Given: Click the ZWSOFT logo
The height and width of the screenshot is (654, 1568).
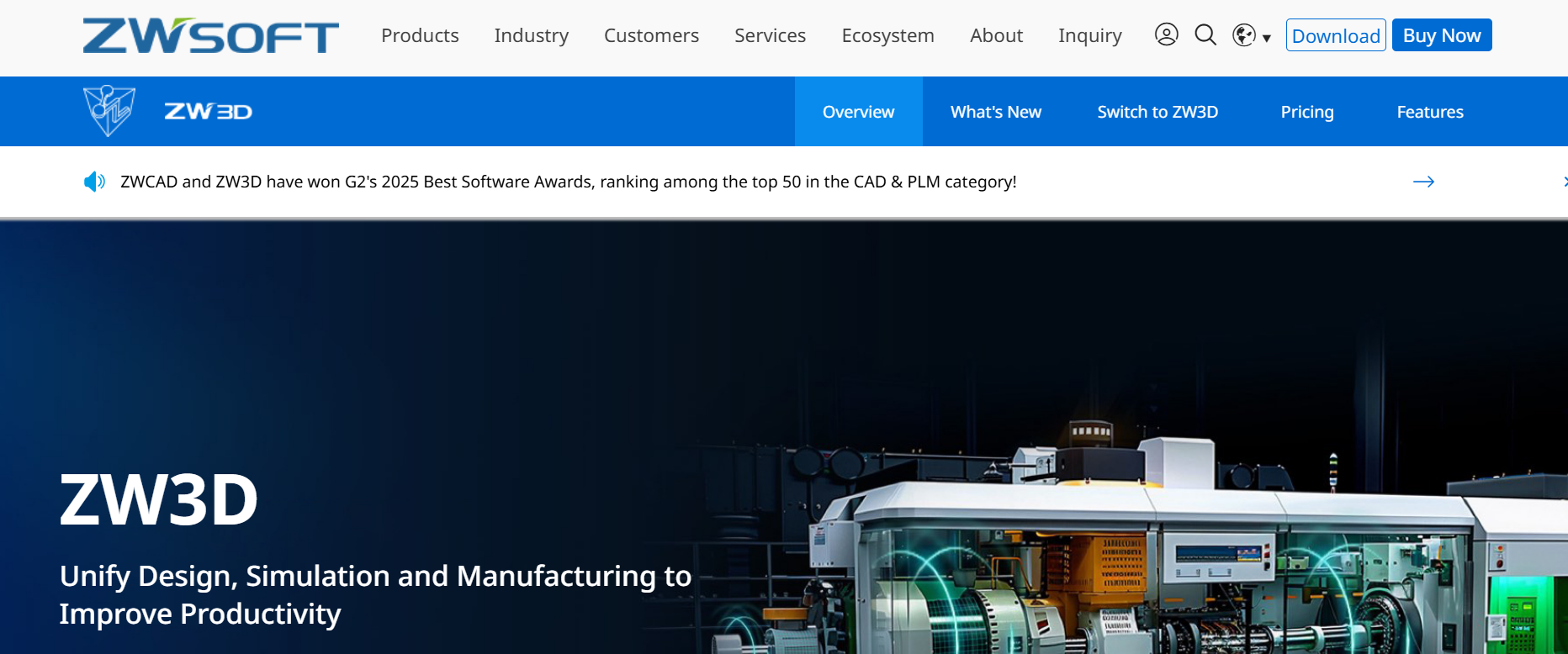Looking at the screenshot, I should click(210, 36).
